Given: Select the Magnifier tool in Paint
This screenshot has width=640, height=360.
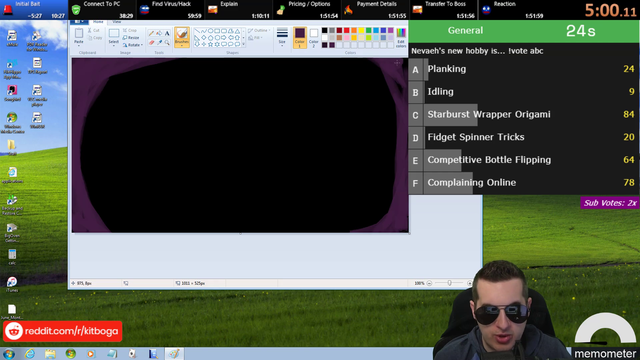Looking at the screenshot, I should 167,42.
